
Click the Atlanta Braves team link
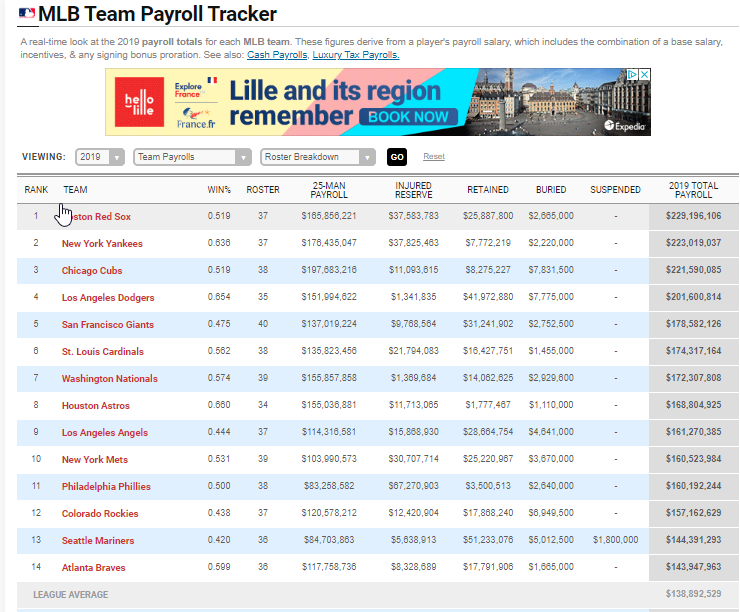click(x=95, y=568)
